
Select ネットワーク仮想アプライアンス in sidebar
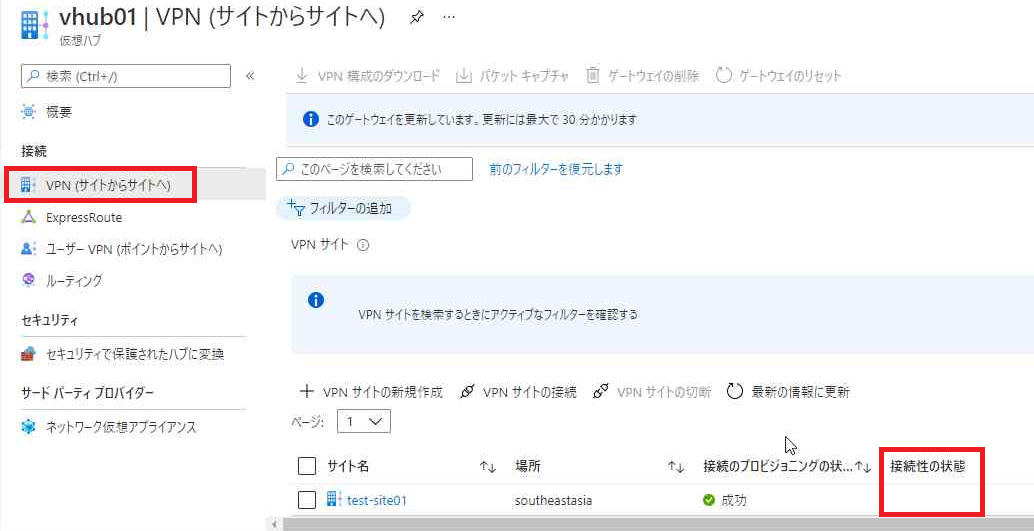pos(121,427)
